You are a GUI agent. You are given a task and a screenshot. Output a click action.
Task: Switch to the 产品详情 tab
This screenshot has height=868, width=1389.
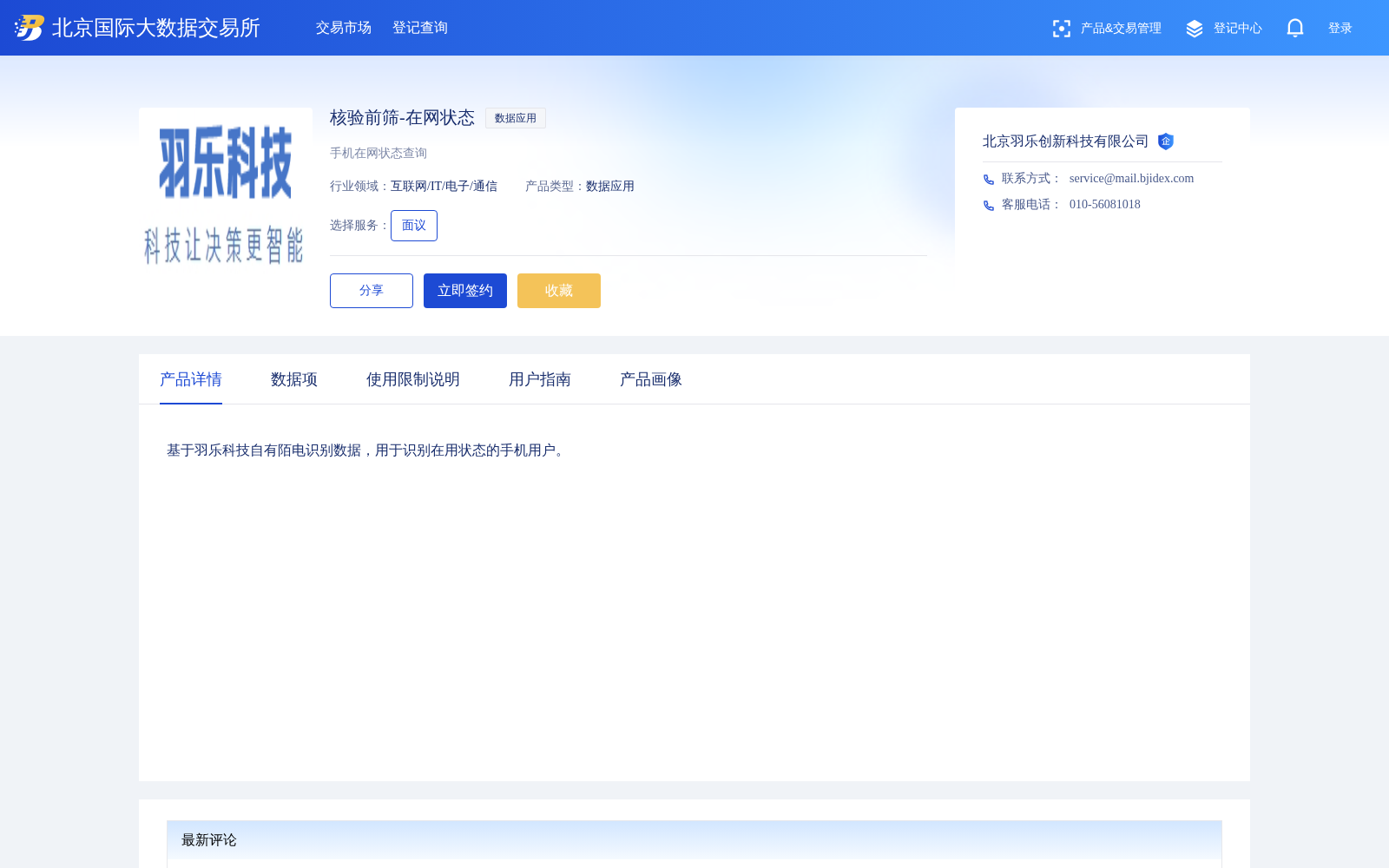point(191,379)
